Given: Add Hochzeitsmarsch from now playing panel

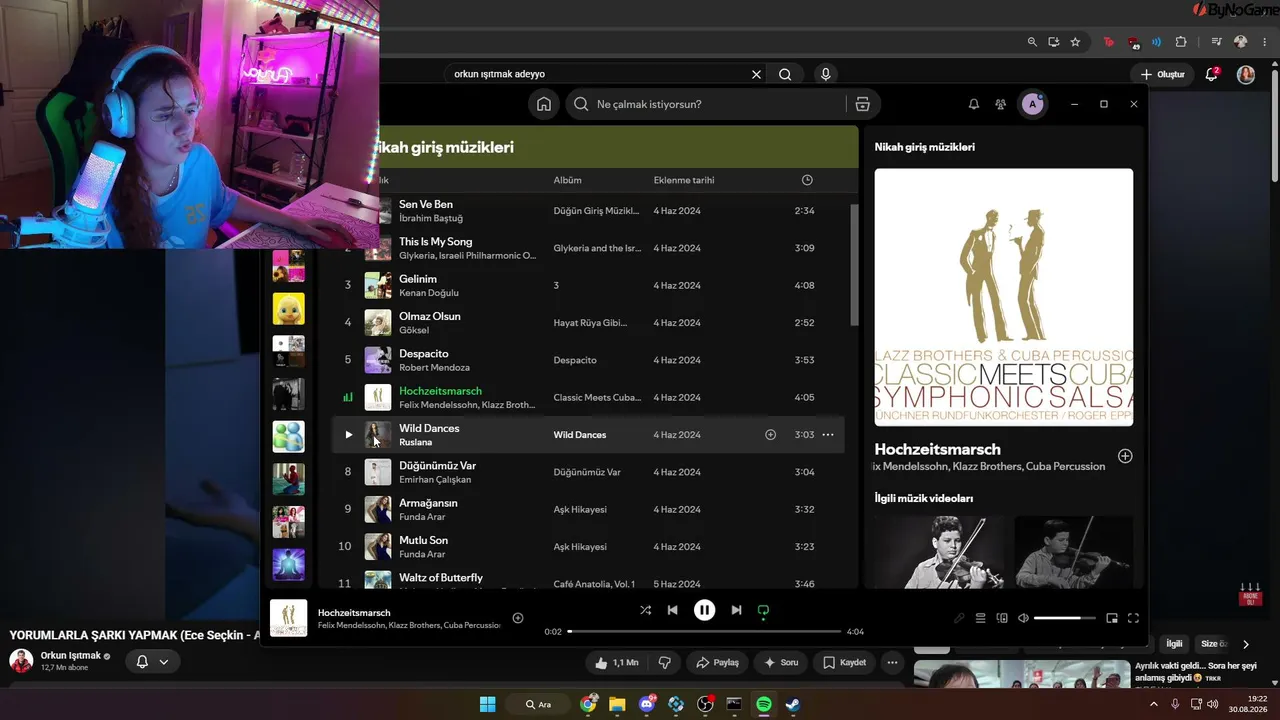Looking at the screenshot, I should pos(1125,456).
